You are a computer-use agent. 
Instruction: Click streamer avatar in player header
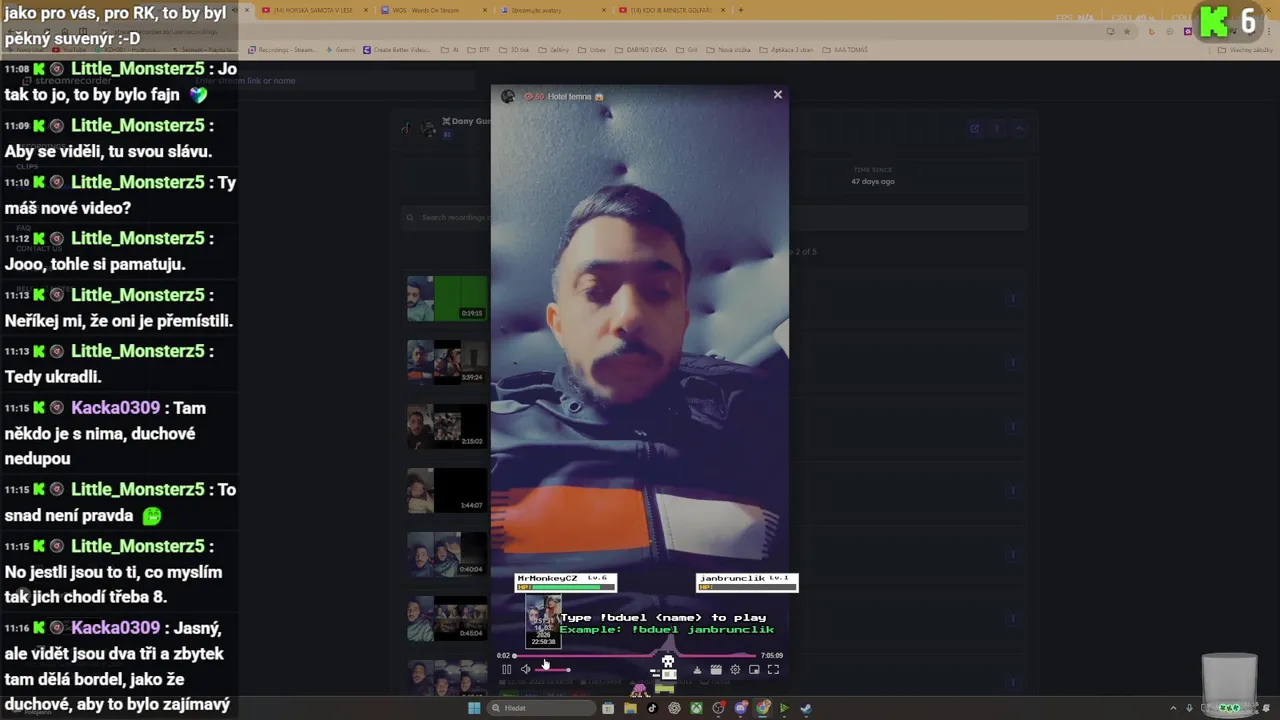click(x=508, y=96)
